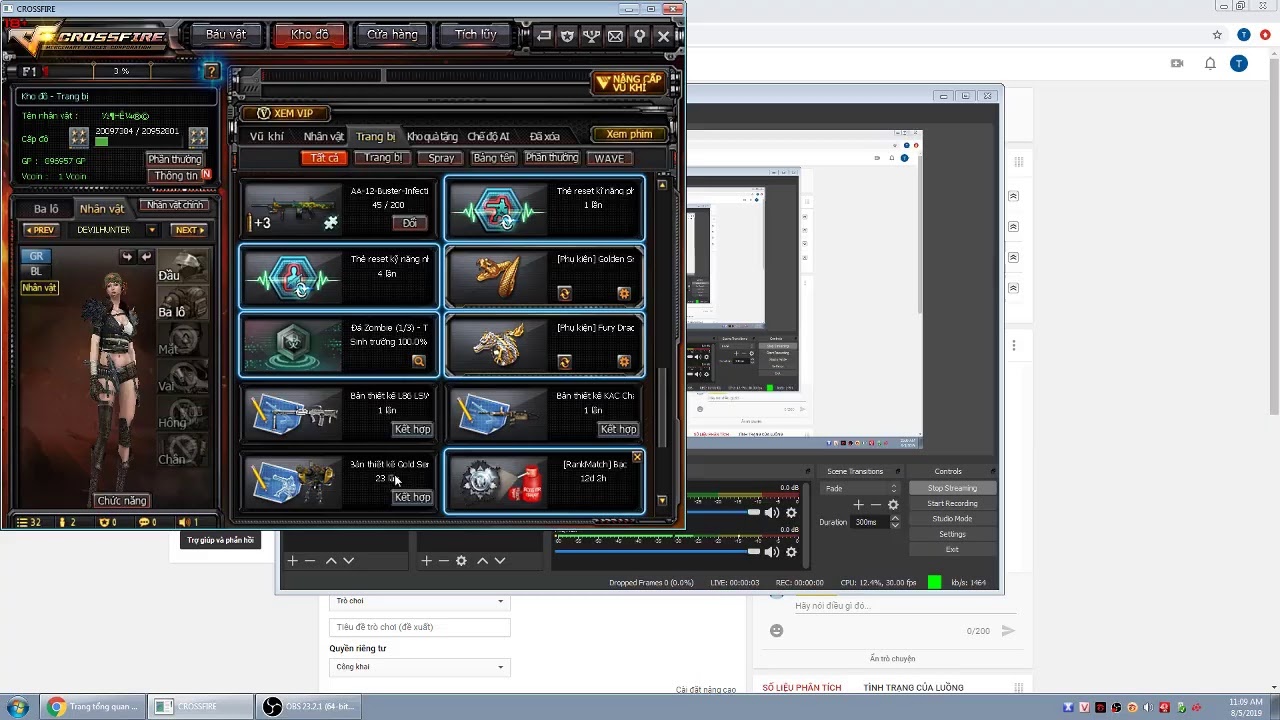Open emoji picker in chat box
The image size is (1280, 720).
coord(776,631)
